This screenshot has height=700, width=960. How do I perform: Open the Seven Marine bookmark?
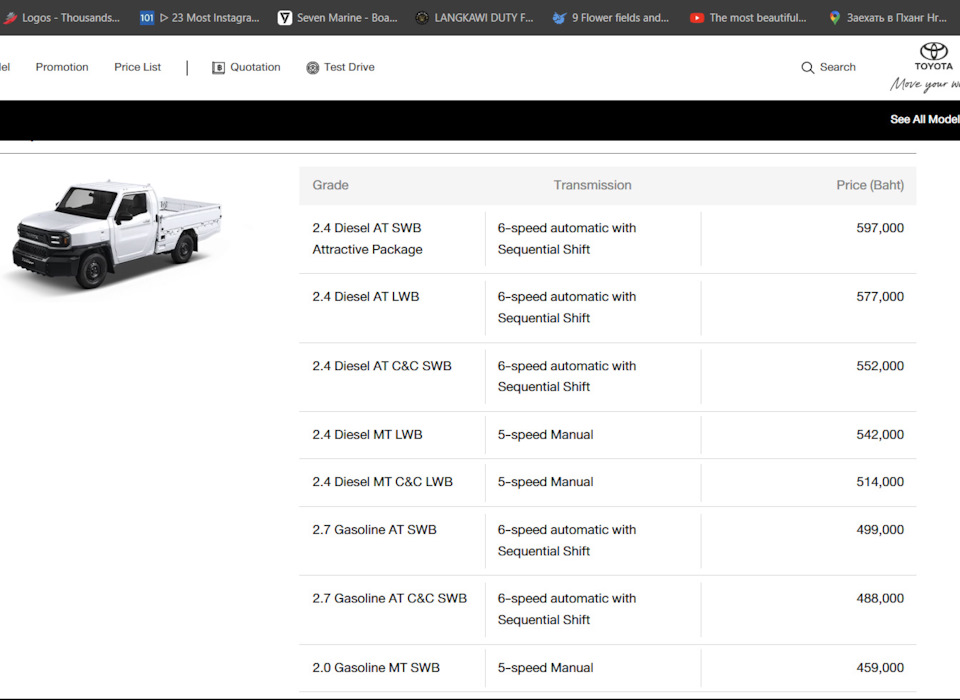coord(337,18)
